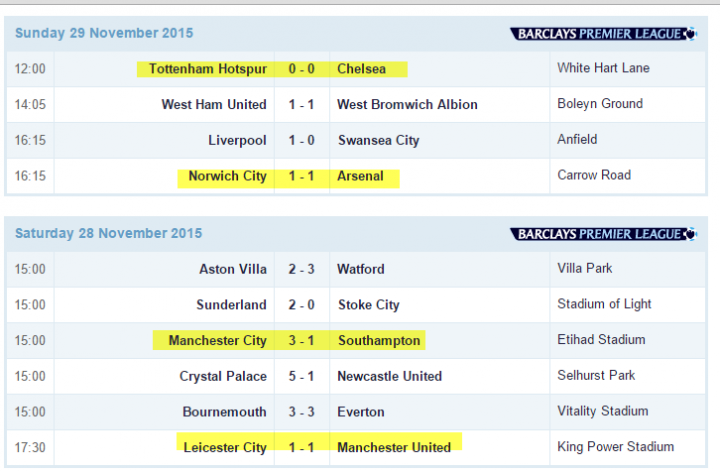Select the Chelsea team name
This screenshot has height=471, width=720.
pos(361,69)
